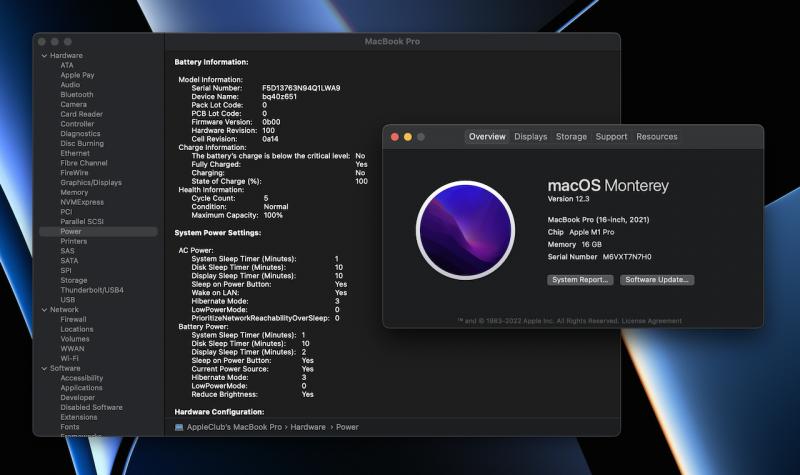Select Applications under the Software section
The height and width of the screenshot is (475, 800).
pyautogui.click(x=81, y=388)
